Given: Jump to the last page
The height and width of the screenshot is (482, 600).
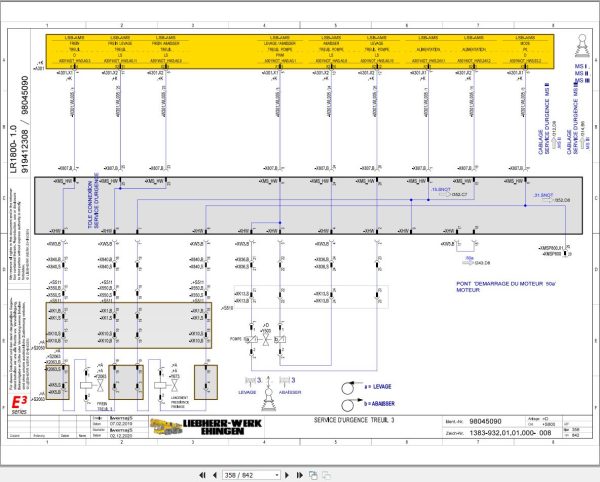Looking at the screenshot, I should pyautogui.click(x=300, y=475).
